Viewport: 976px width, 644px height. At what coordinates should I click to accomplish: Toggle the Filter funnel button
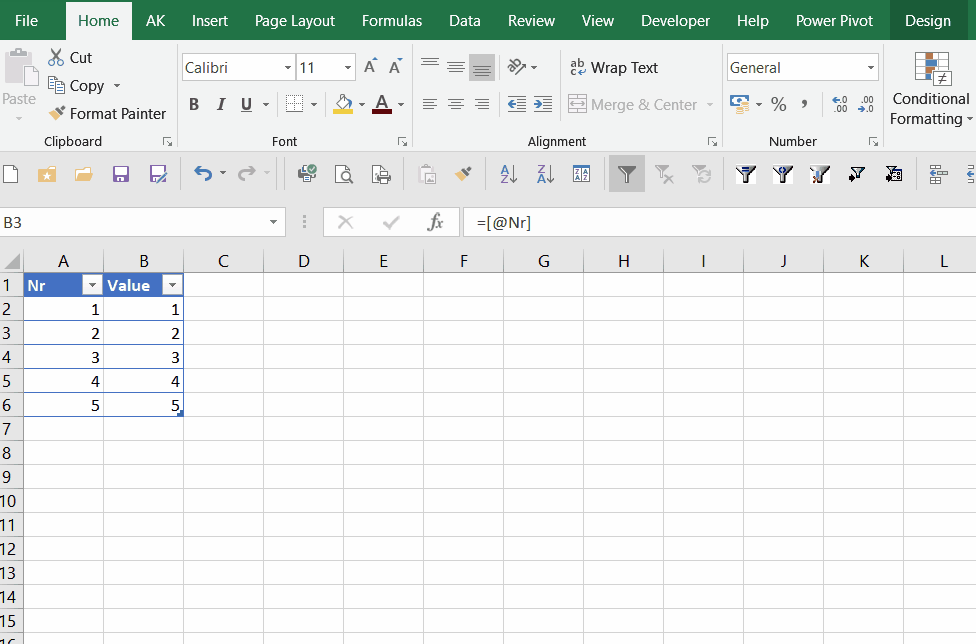coord(627,174)
